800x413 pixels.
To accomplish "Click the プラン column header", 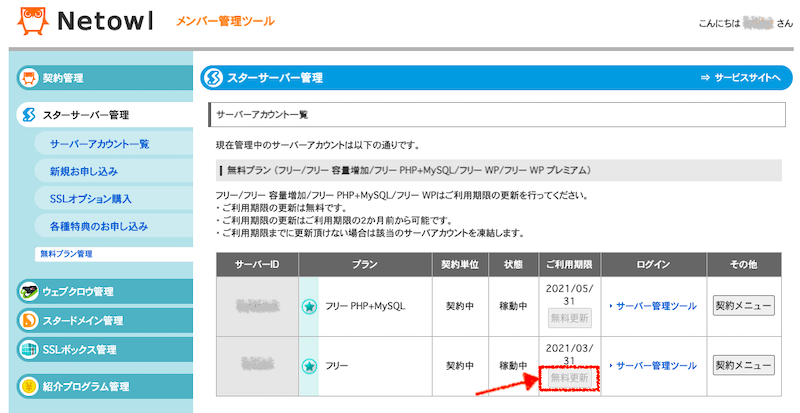I will tap(365, 264).
